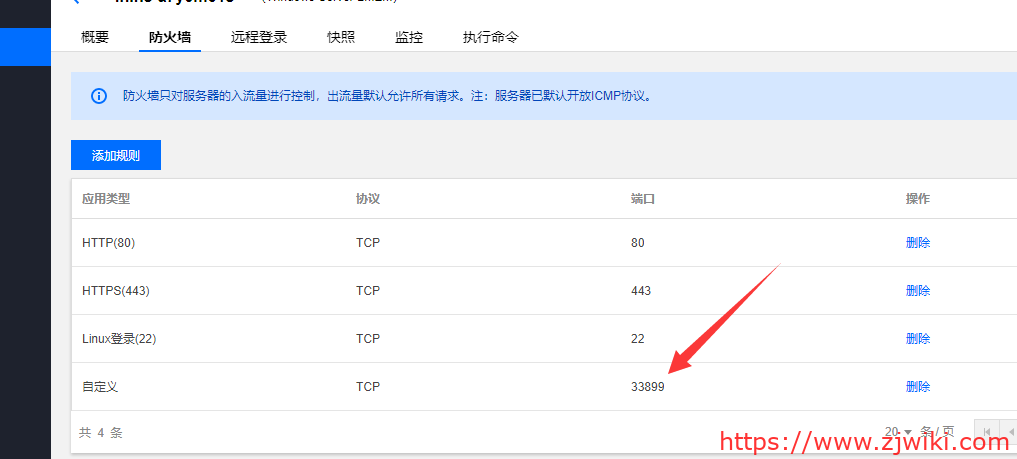Go to the first page of results
1017x459 pixels.
click(987, 432)
